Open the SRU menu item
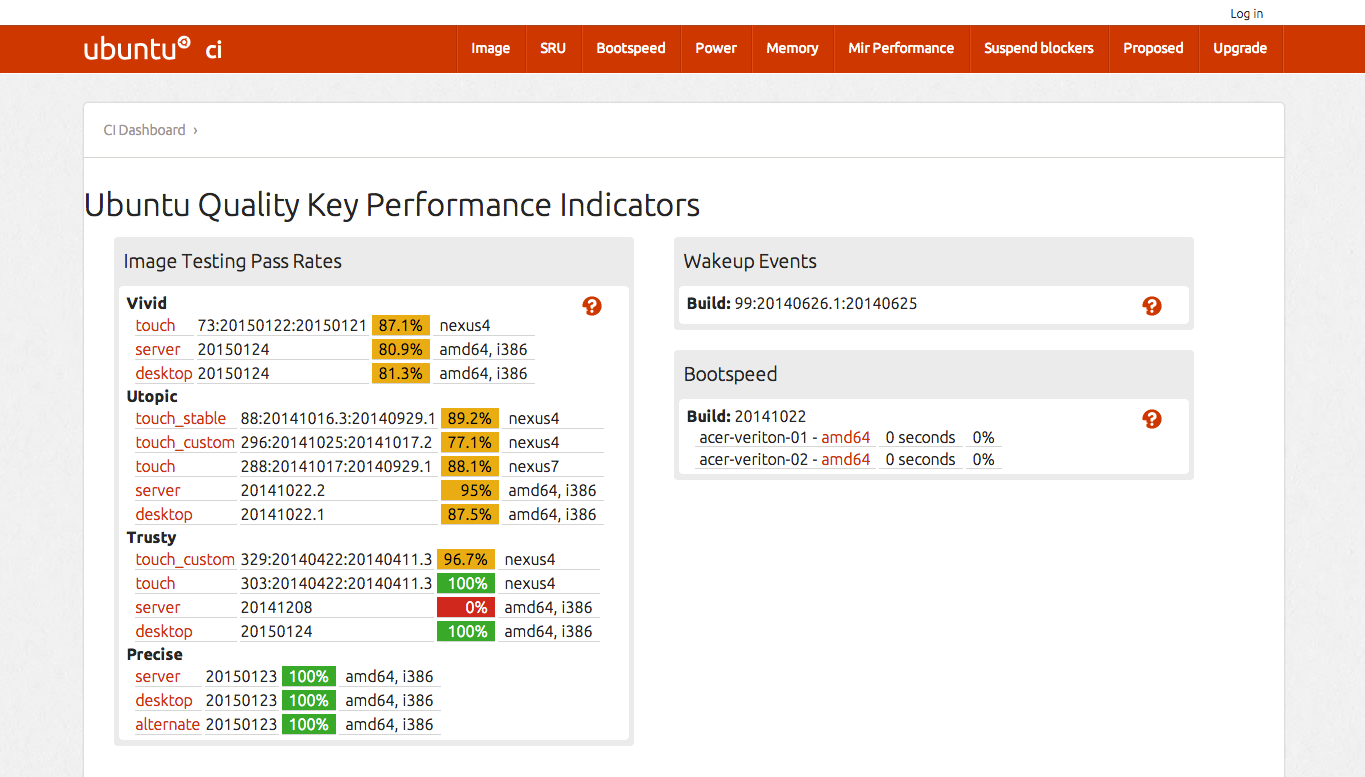The width and height of the screenshot is (1365, 777). [x=553, y=48]
